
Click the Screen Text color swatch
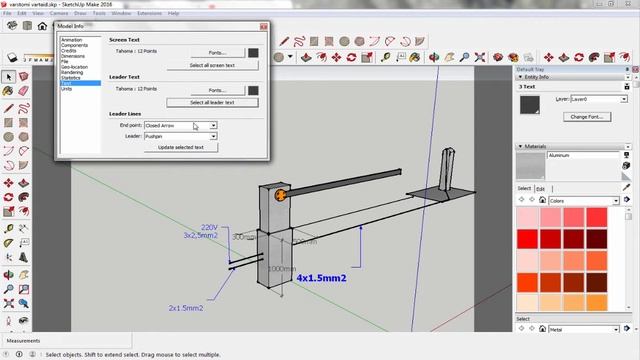253,53
